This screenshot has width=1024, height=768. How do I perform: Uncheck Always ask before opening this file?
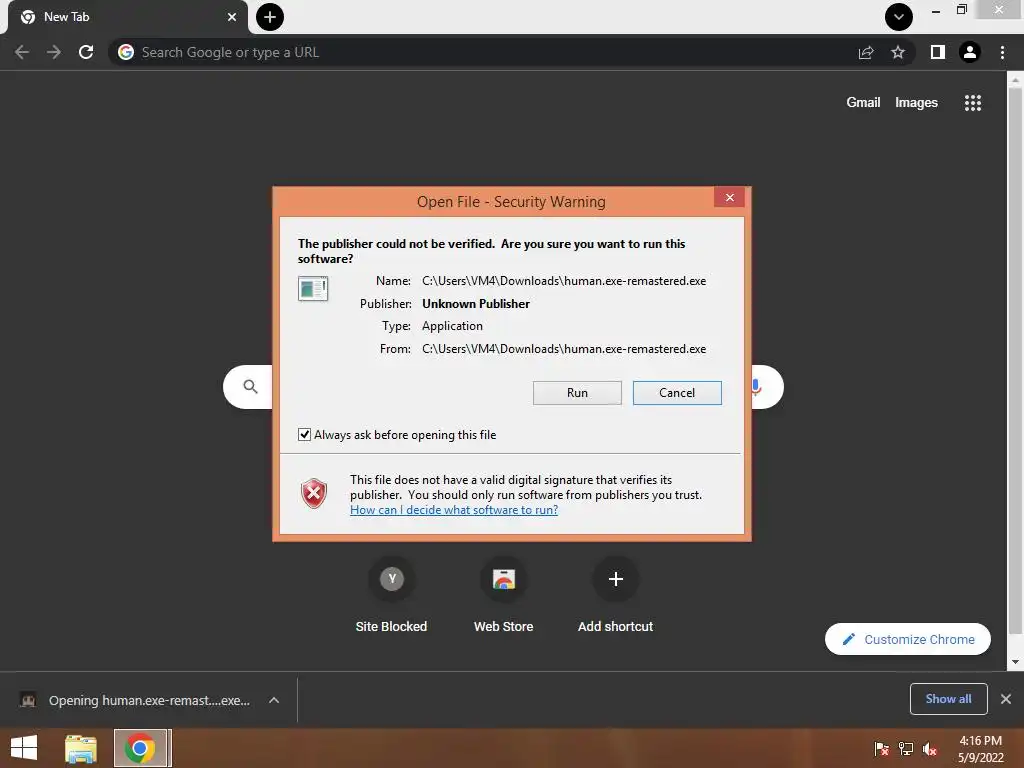click(x=304, y=435)
